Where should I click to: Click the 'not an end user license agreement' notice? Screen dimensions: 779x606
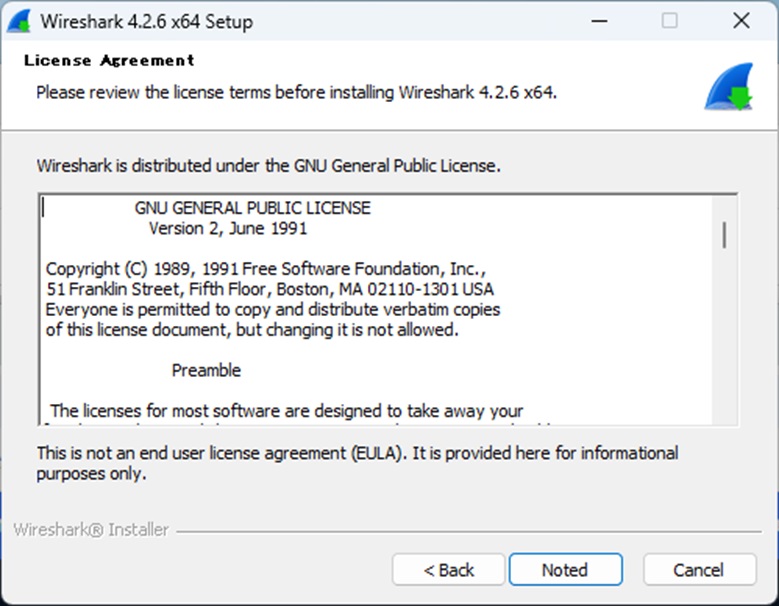click(x=356, y=453)
